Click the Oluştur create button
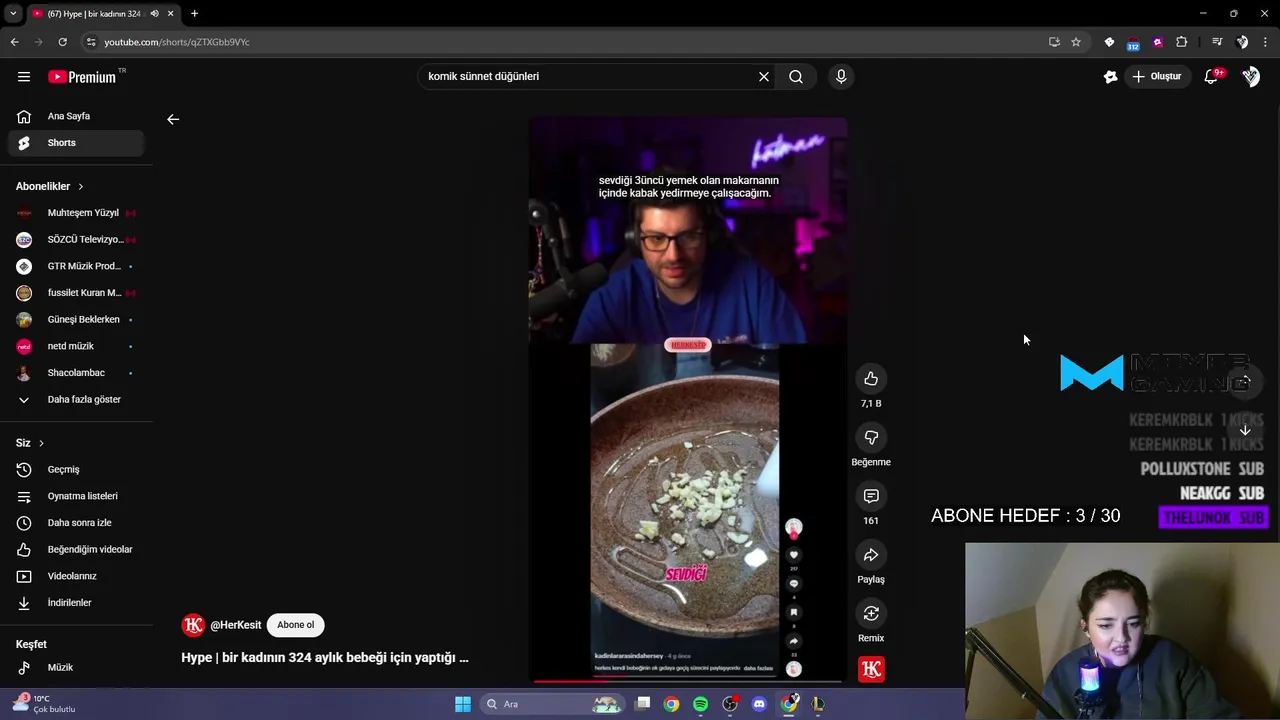The width and height of the screenshot is (1280, 720). (1156, 76)
